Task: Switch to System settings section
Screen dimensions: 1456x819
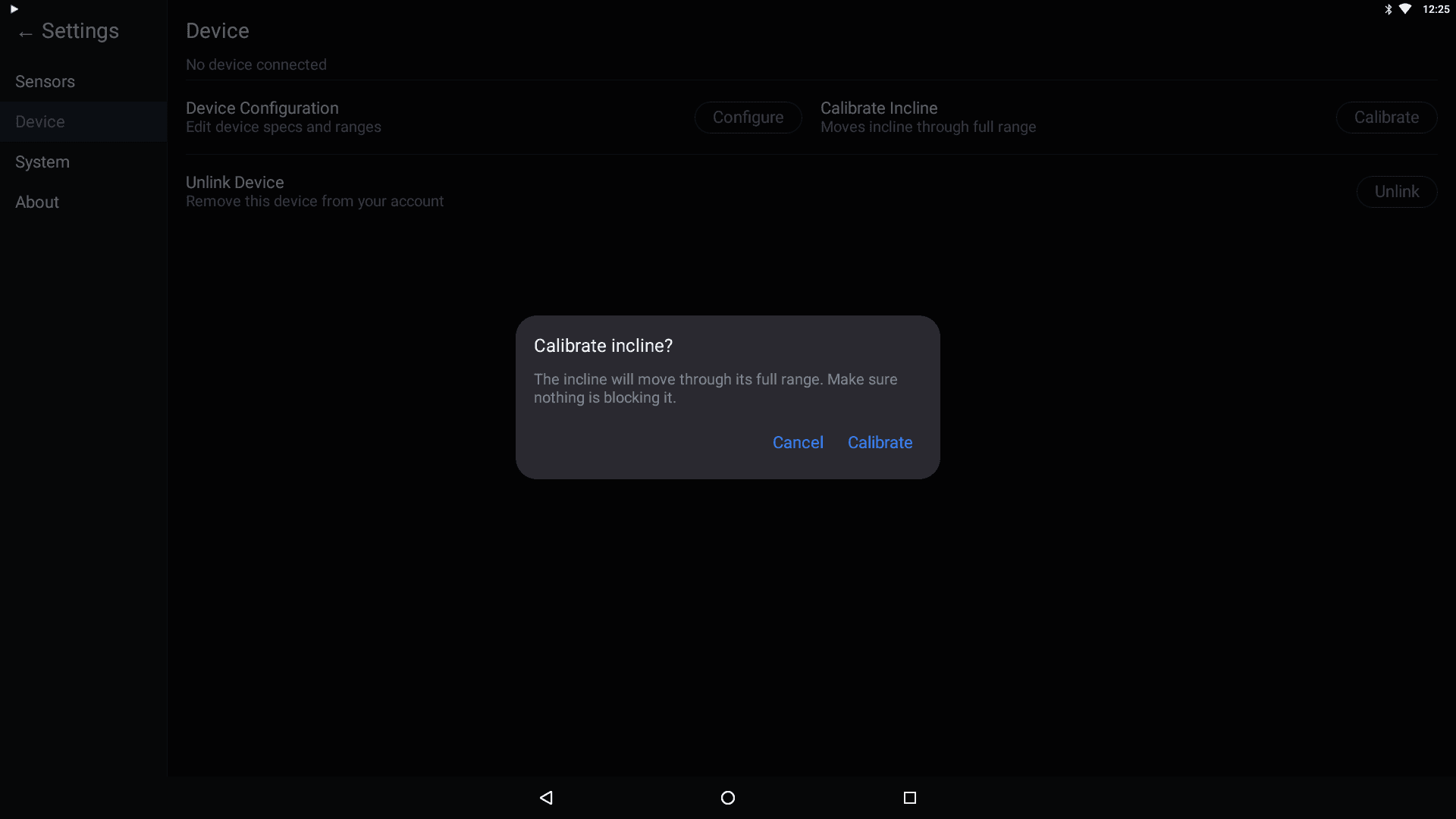Action: coord(42,162)
